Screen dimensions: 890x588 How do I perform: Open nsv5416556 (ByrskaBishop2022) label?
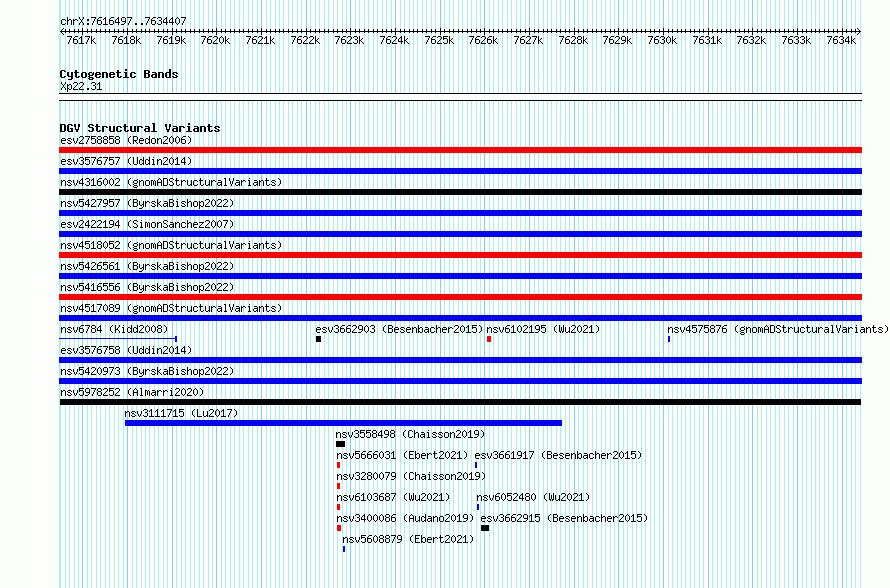point(147,287)
